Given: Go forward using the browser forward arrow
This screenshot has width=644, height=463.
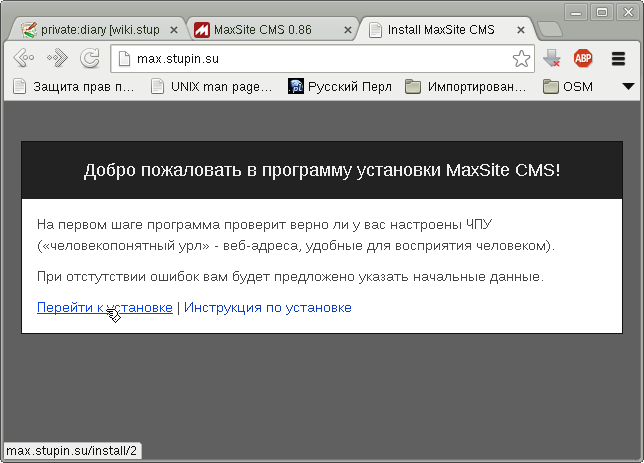Looking at the screenshot, I should [58, 58].
